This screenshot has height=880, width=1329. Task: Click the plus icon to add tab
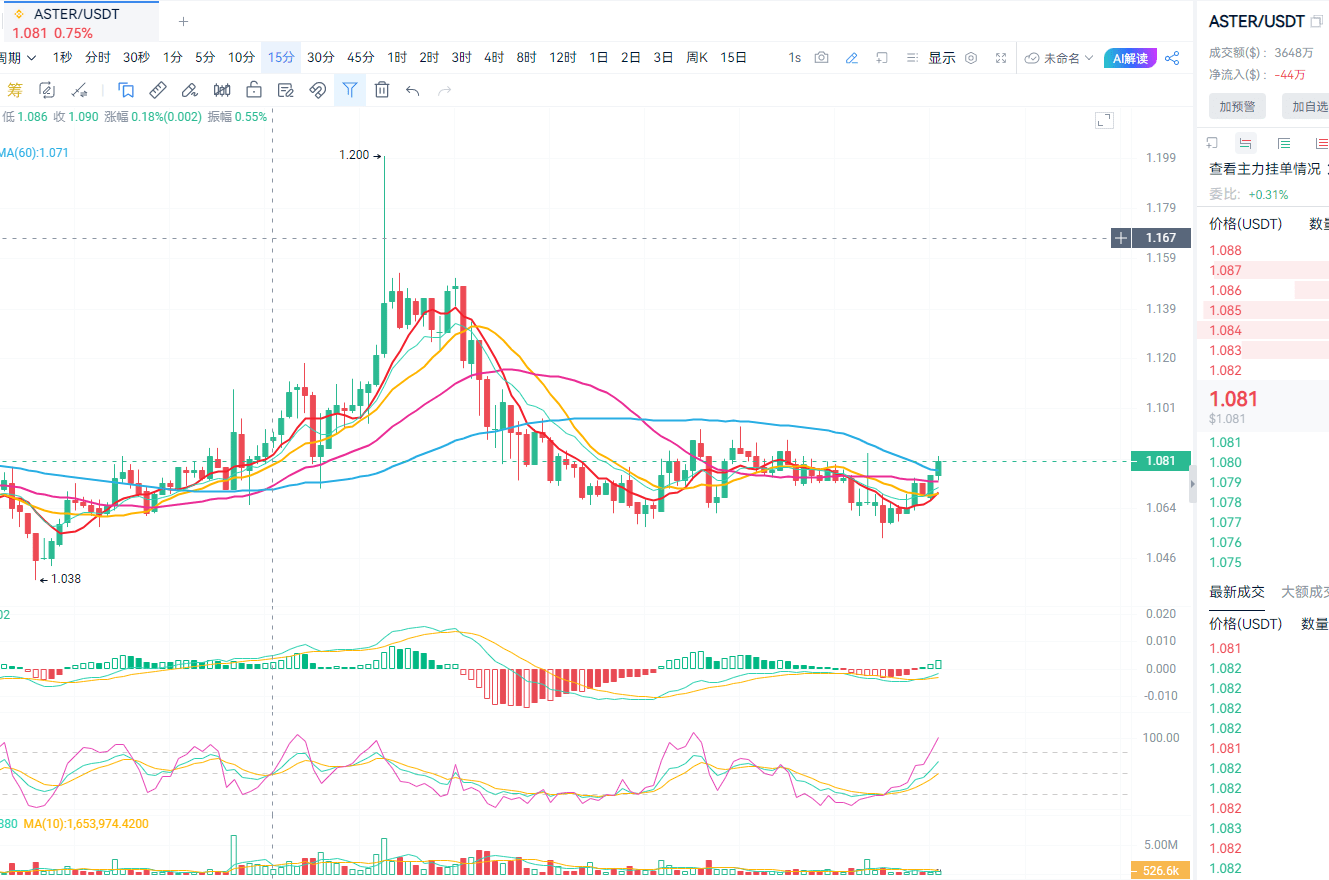click(x=183, y=21)
